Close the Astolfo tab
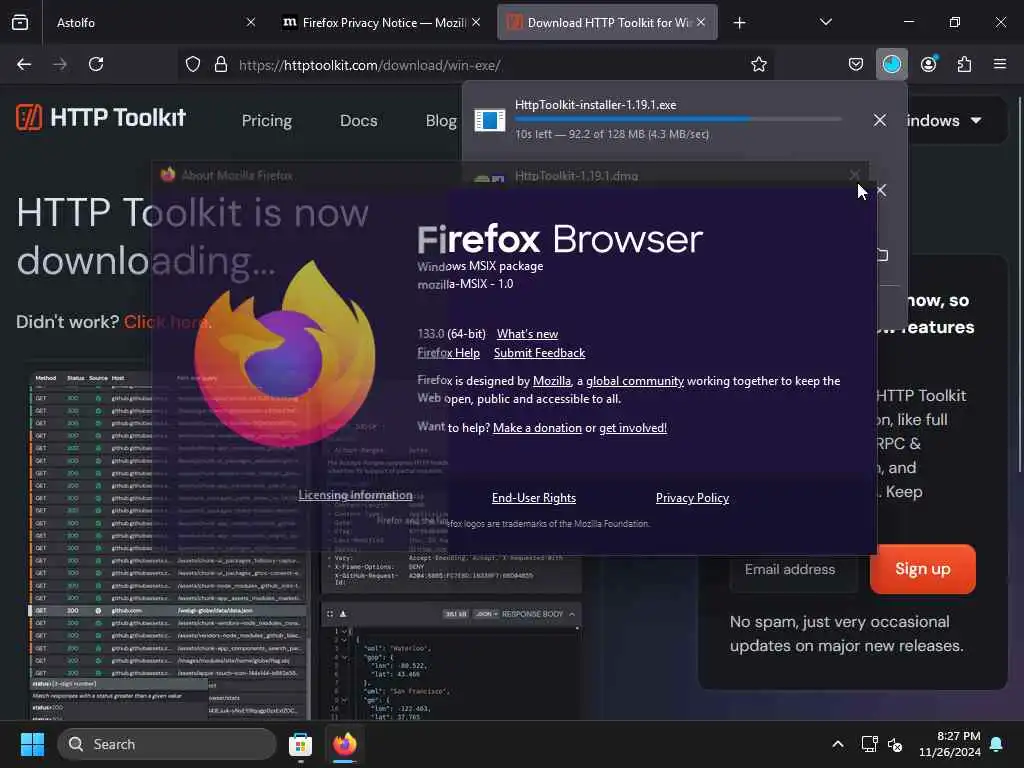Viewport: 1024px width, 768px height. (250, 23)
